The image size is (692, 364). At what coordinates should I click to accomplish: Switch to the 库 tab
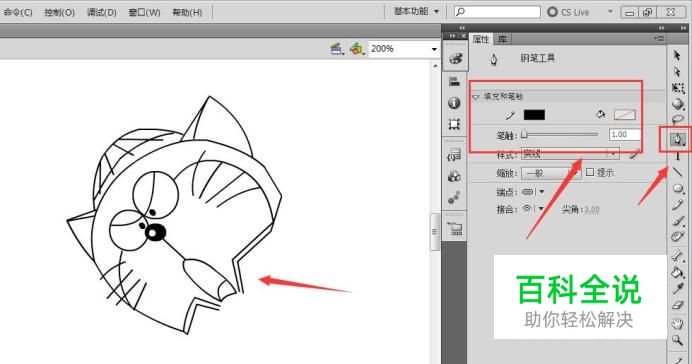502,39
